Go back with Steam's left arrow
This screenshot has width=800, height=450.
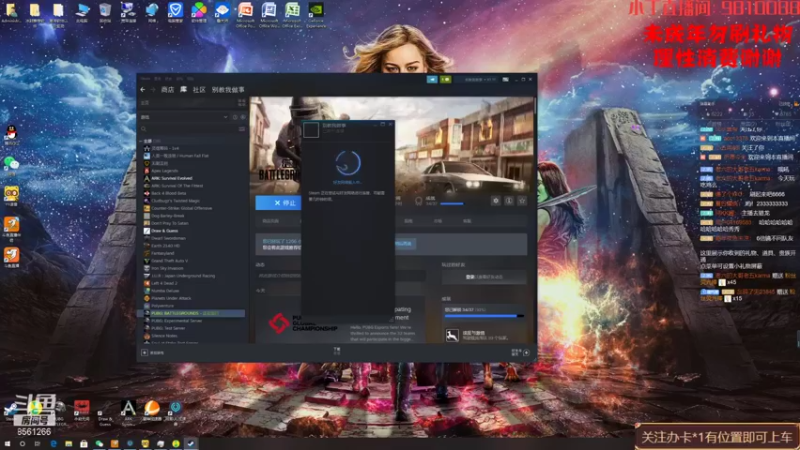[x=143, y=90]
